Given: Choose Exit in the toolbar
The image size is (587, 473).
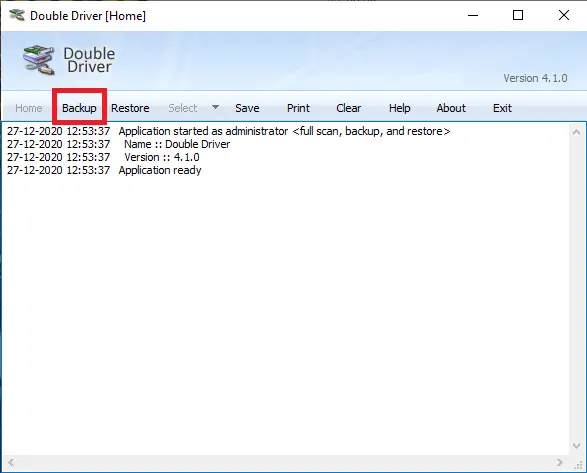Looking at the screenshot, I should [502, 108].
